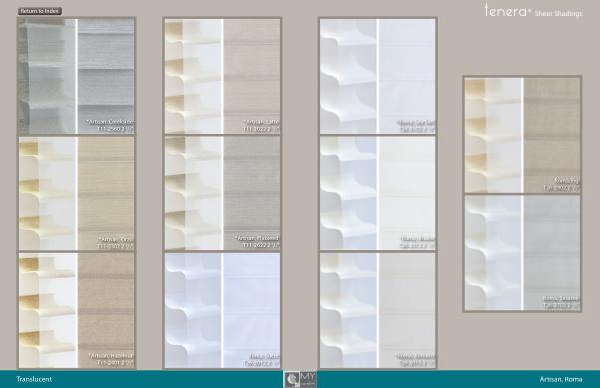Pick the Roma Sesame fabric swatch
Screen dimensions: 600x388
552,253
